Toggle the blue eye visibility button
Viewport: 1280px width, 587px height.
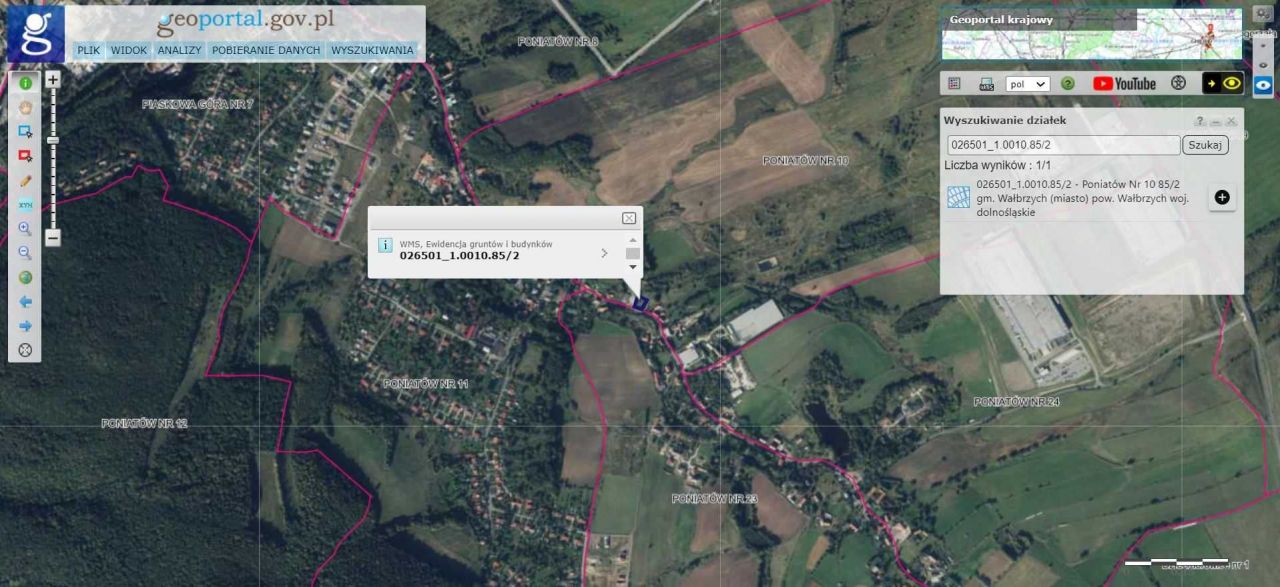tap(1263, 85)
